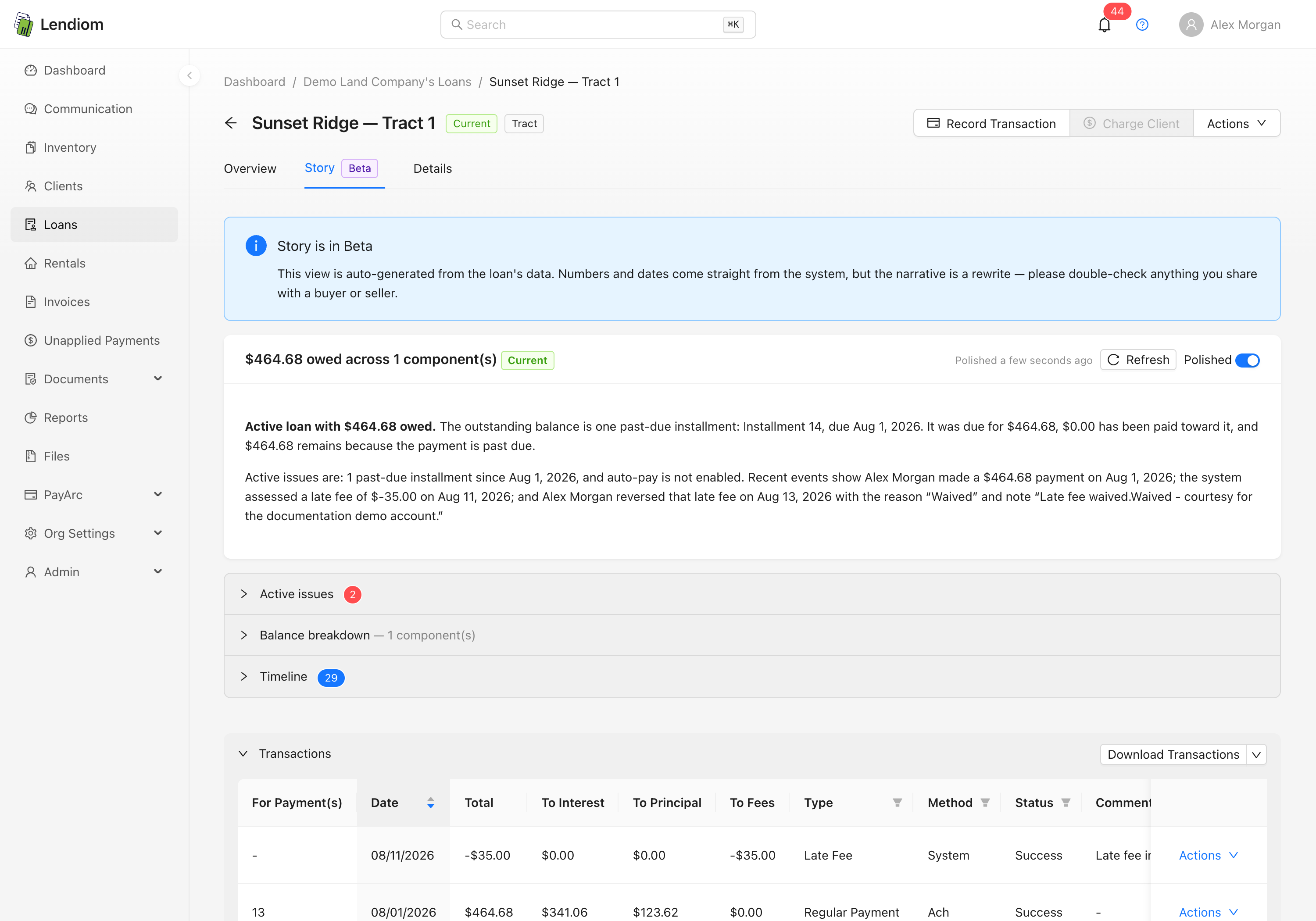This screenshot has width=1316, height=921.
Task: Go back using the left arrow
Action: pos(230,123)
